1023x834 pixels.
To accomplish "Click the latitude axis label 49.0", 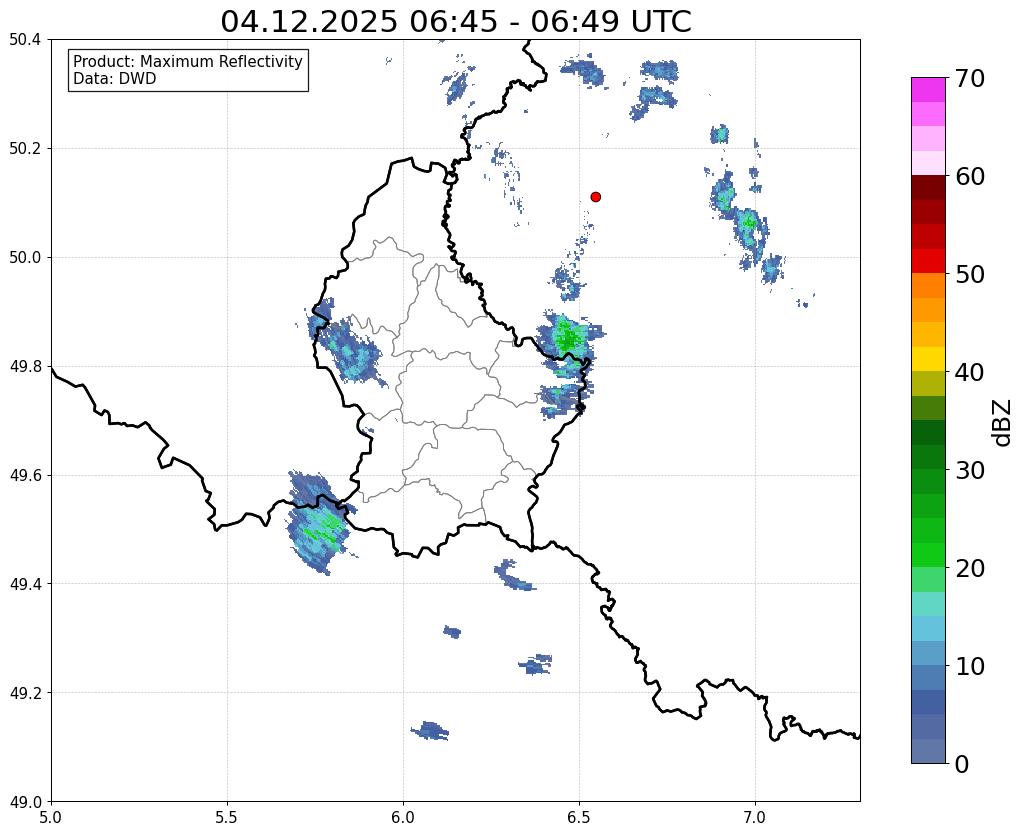I will click(x=25, y=801).
